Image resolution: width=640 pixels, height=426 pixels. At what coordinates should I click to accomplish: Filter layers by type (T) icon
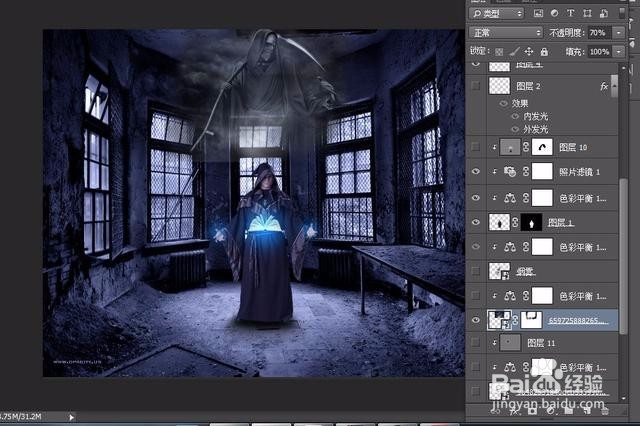[571, 13]
